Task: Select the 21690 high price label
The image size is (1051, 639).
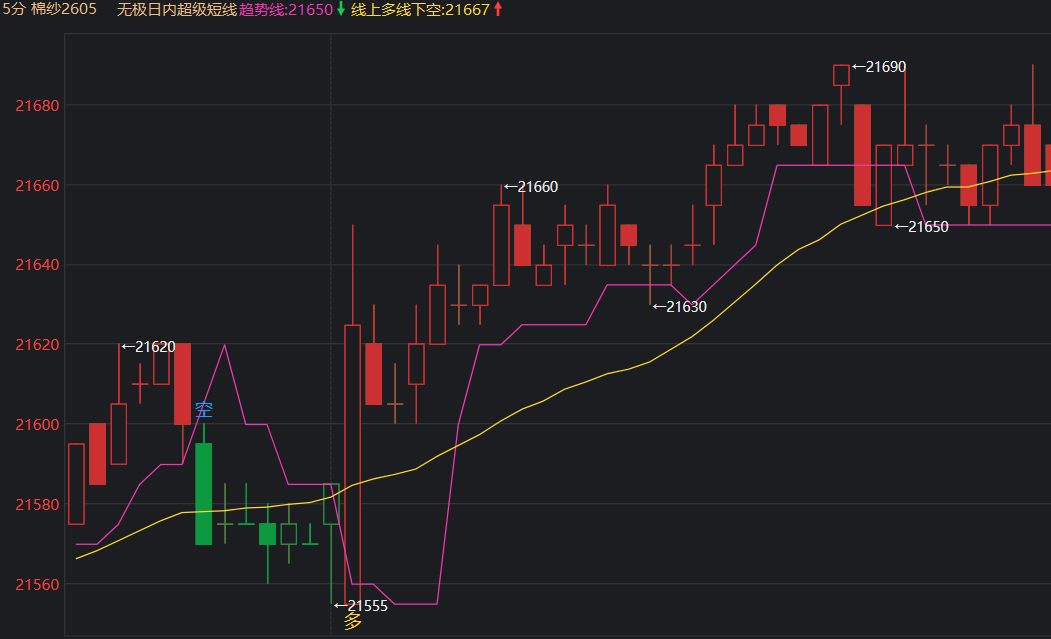Action: click(879, 67)
